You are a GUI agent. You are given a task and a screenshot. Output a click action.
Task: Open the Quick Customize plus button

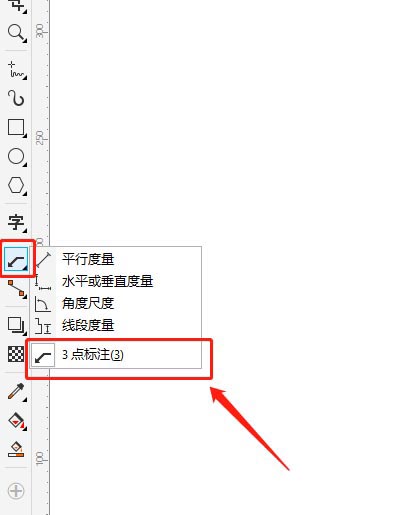(x=16, y=491)
